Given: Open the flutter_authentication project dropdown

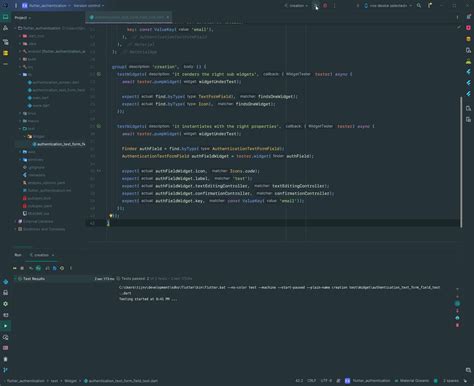Looking at the screenshot, I should [x=46, y=6].
